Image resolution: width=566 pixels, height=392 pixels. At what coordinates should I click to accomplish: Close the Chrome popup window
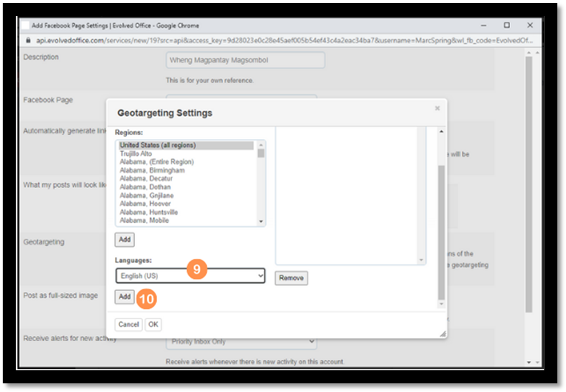point(530,25)
